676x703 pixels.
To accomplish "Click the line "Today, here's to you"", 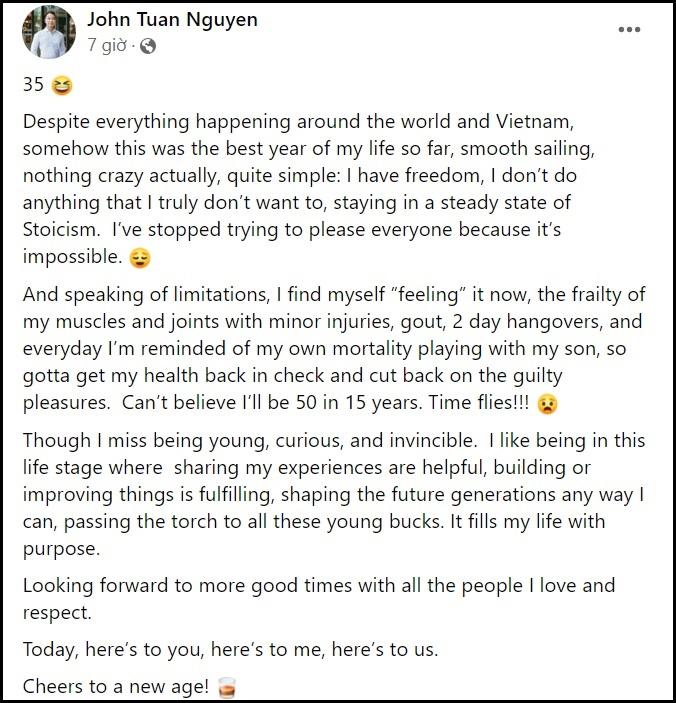I will 230,649.
